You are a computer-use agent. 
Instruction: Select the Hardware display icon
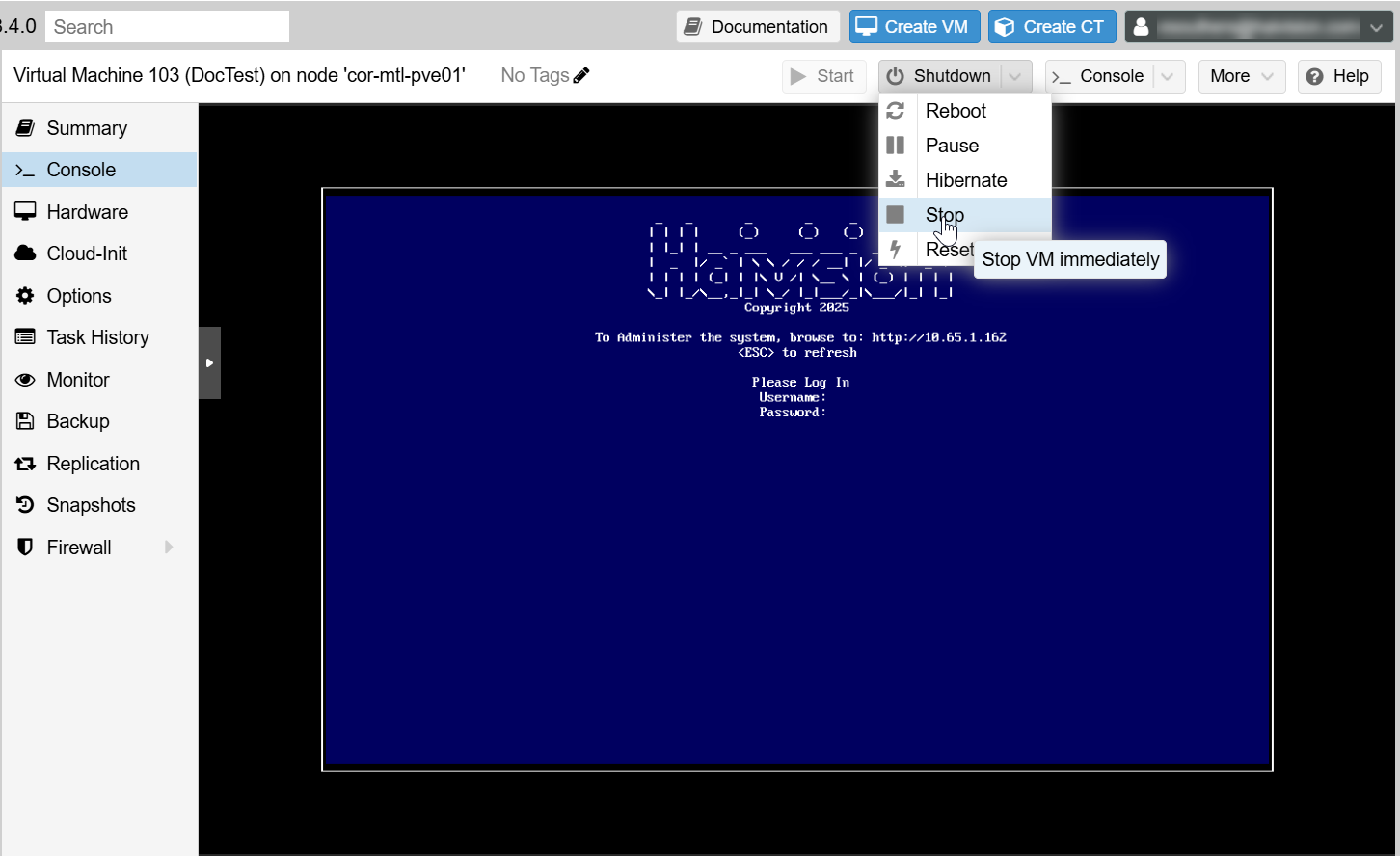[x=26, y=211]
